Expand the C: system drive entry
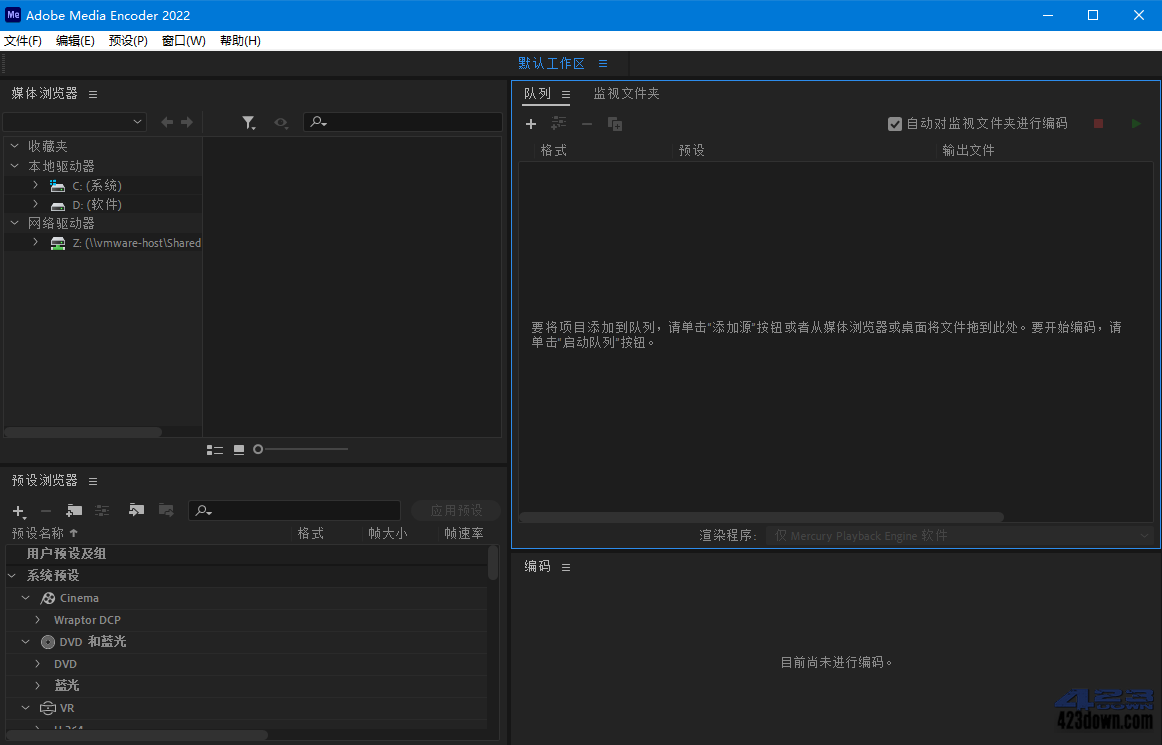Image resolution: width=1162 pixels, height=745 pixels. [x=35, y=185]
